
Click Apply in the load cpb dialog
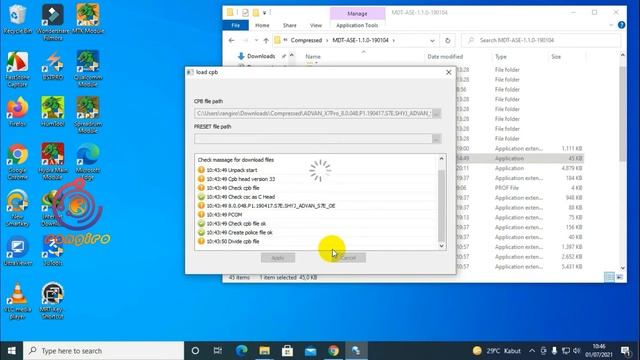278,258
